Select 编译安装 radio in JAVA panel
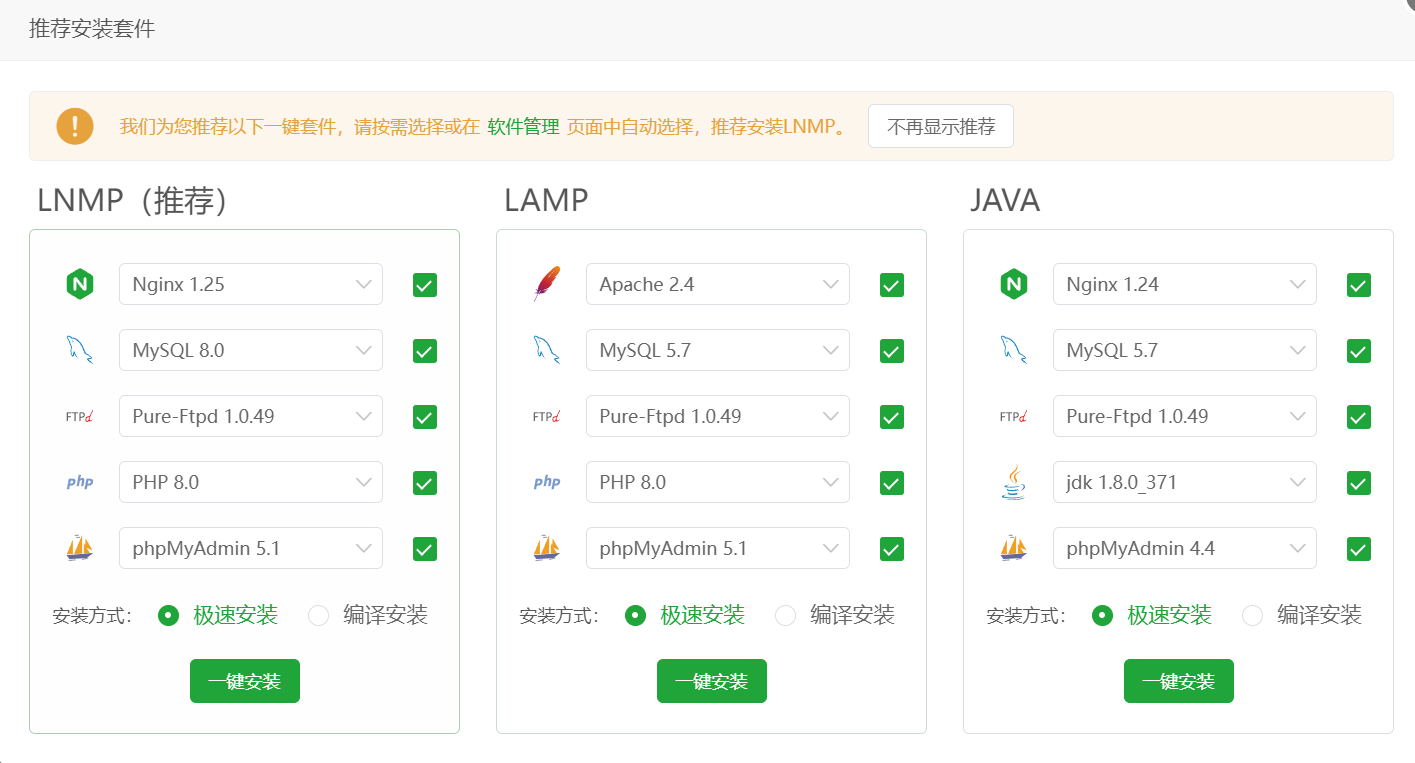 (1253, 615)
